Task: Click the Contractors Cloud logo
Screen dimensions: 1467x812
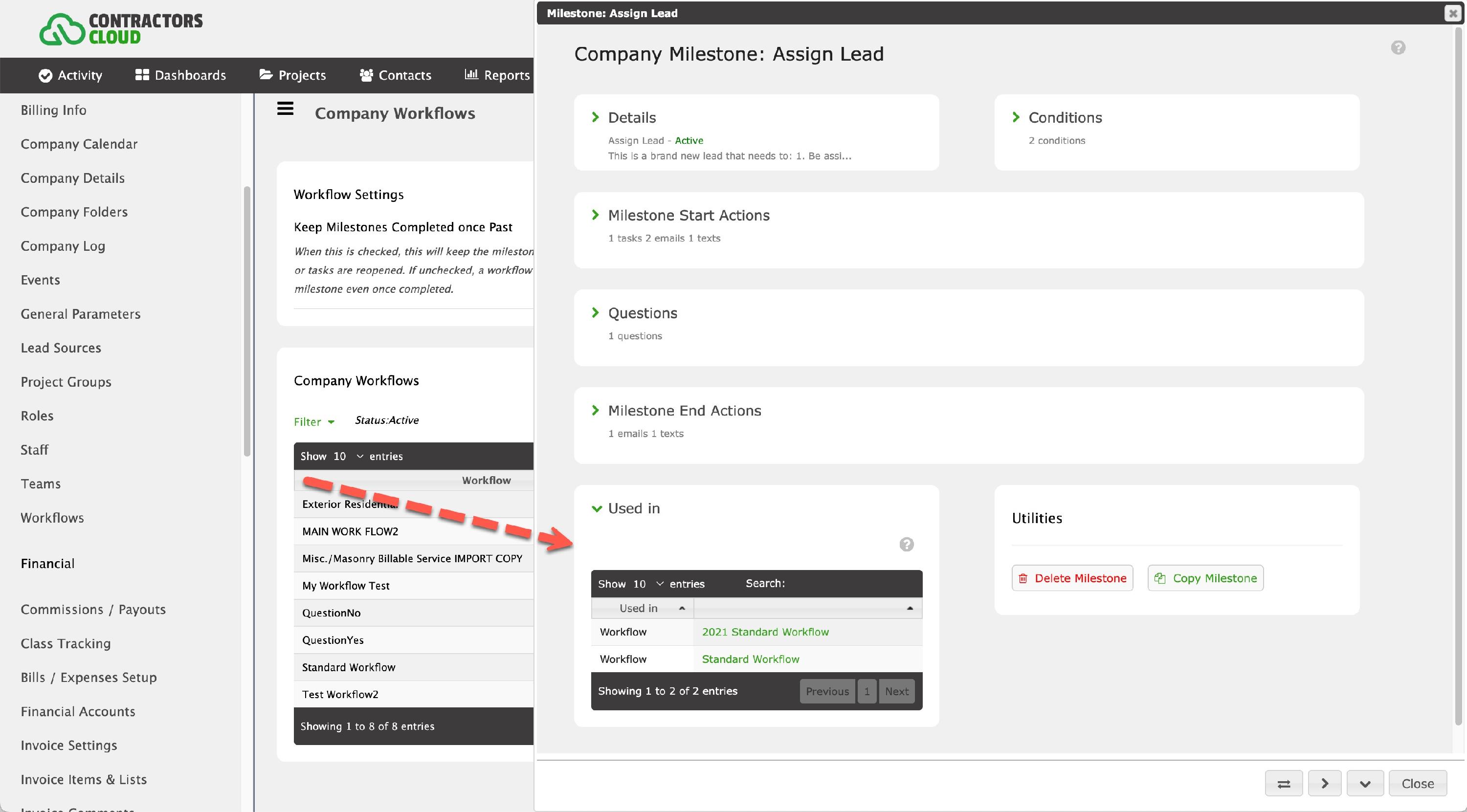Action: click(x=121, y=28)
